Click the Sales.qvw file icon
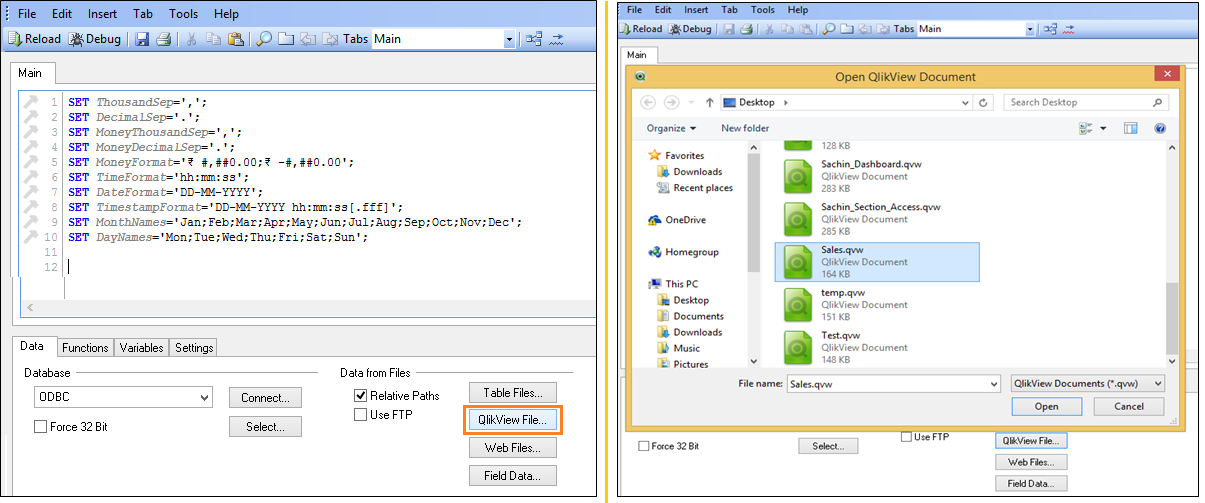1205x503 pixels. point(797,262)
